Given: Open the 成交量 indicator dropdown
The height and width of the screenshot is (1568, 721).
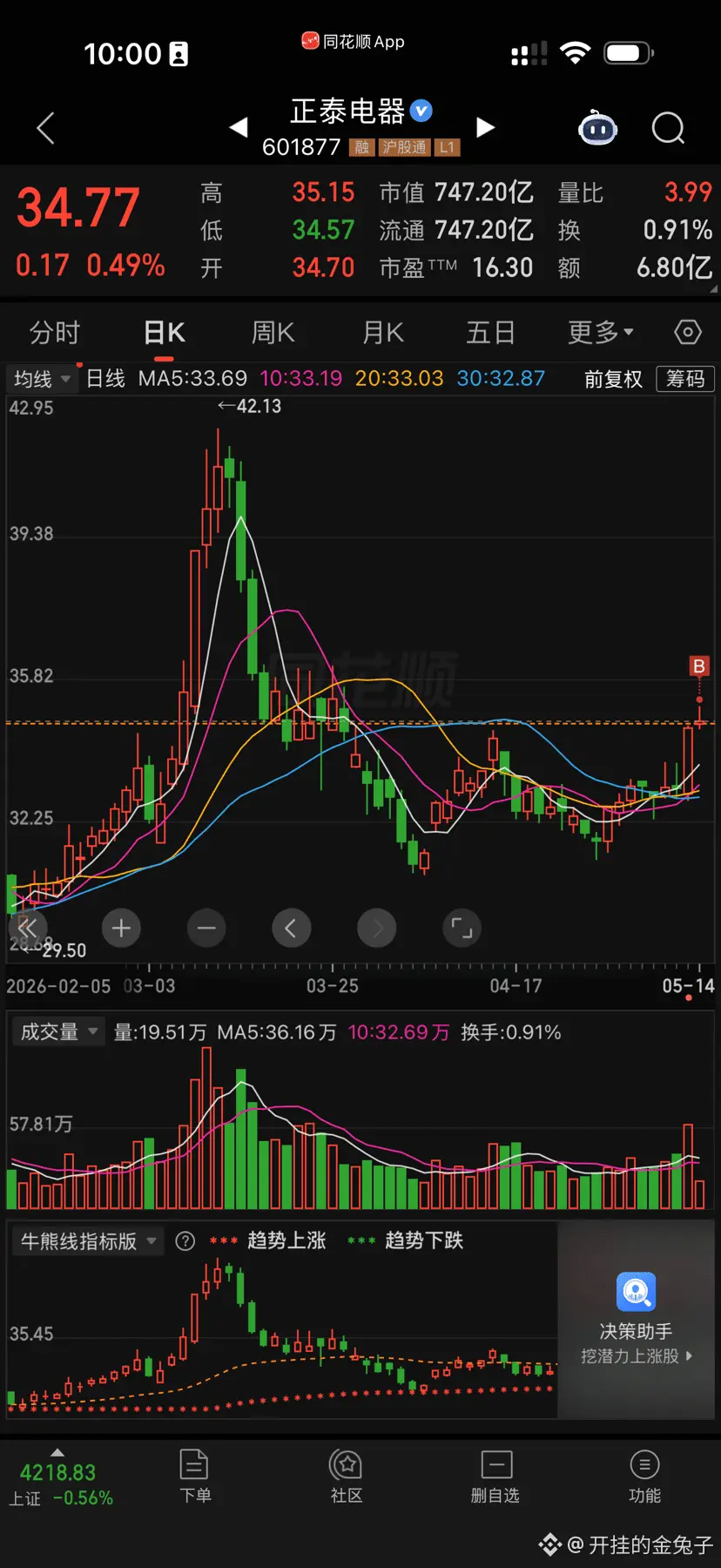Looking at the screenshot, I should (58, 1032).
